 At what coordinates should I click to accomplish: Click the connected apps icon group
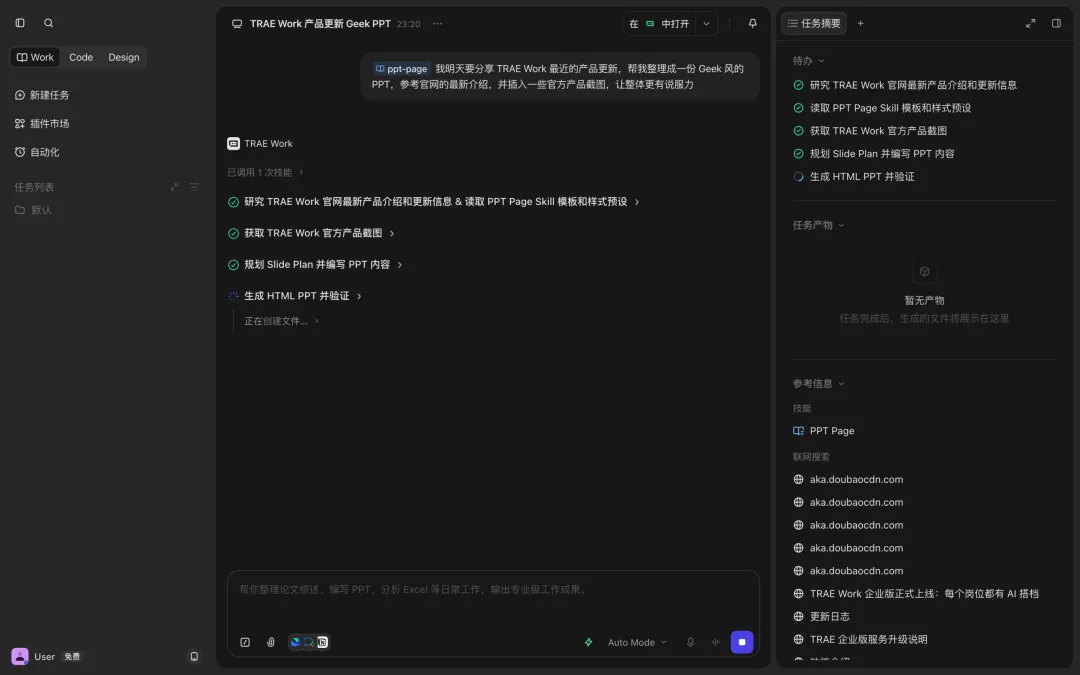coord(309,642)
